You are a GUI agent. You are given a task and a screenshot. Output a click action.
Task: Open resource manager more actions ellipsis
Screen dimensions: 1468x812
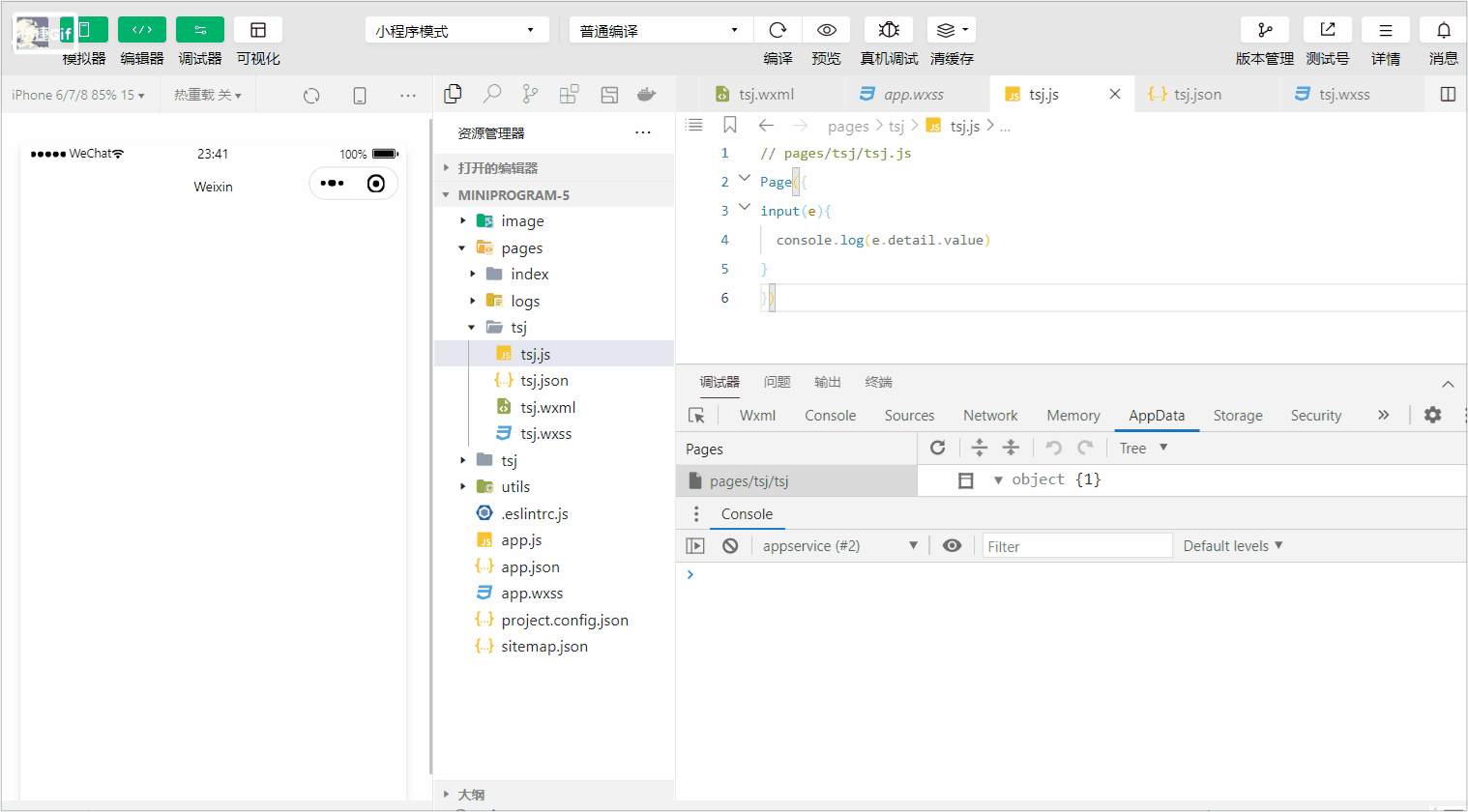pyautogui.click(x=643, y=132)
